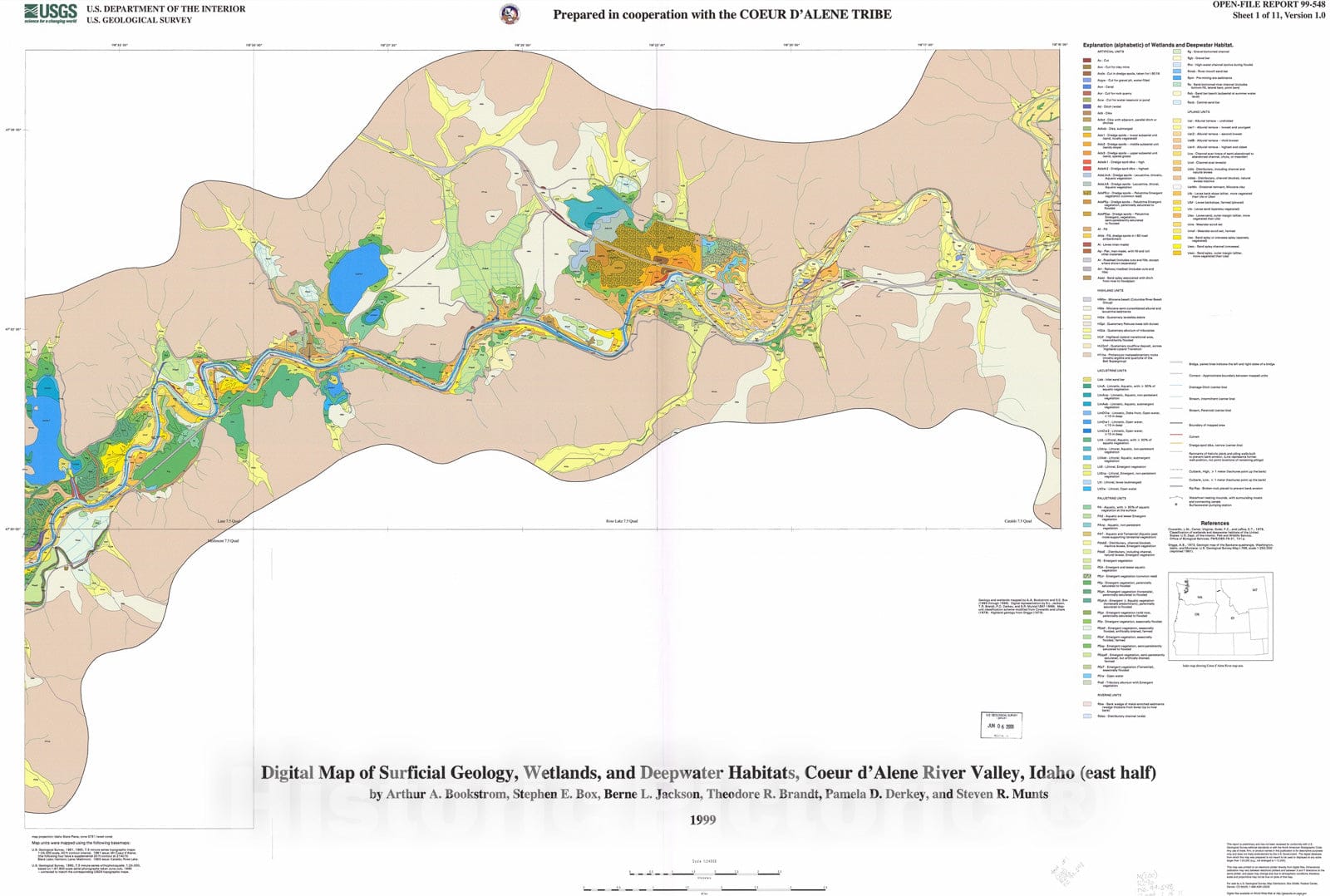The image size is (1330, 896).
Task: Toggle the HIGHLAND UNITS legend section
Action: pos(1112,289)
